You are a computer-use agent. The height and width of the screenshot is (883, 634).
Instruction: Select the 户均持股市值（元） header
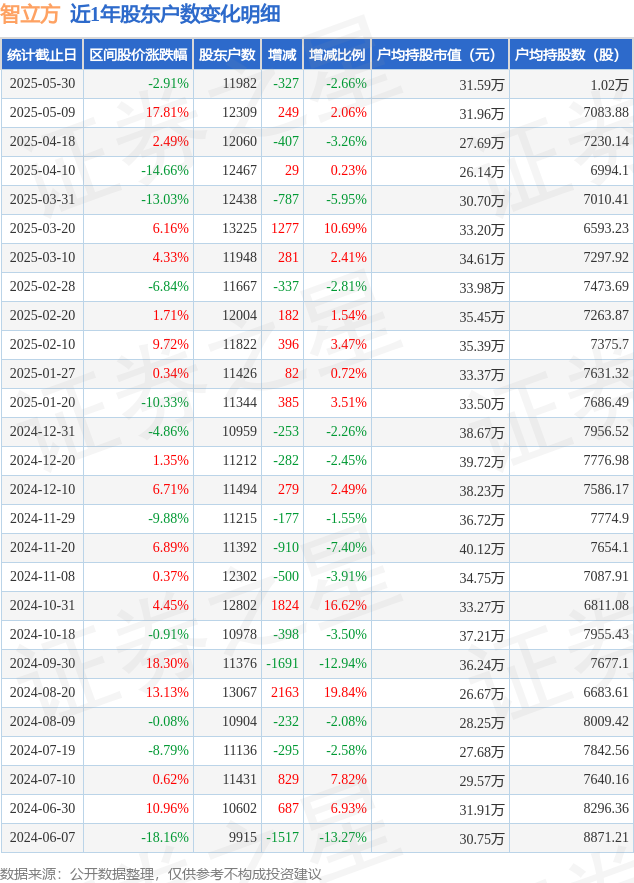click(x=438, y=55)
